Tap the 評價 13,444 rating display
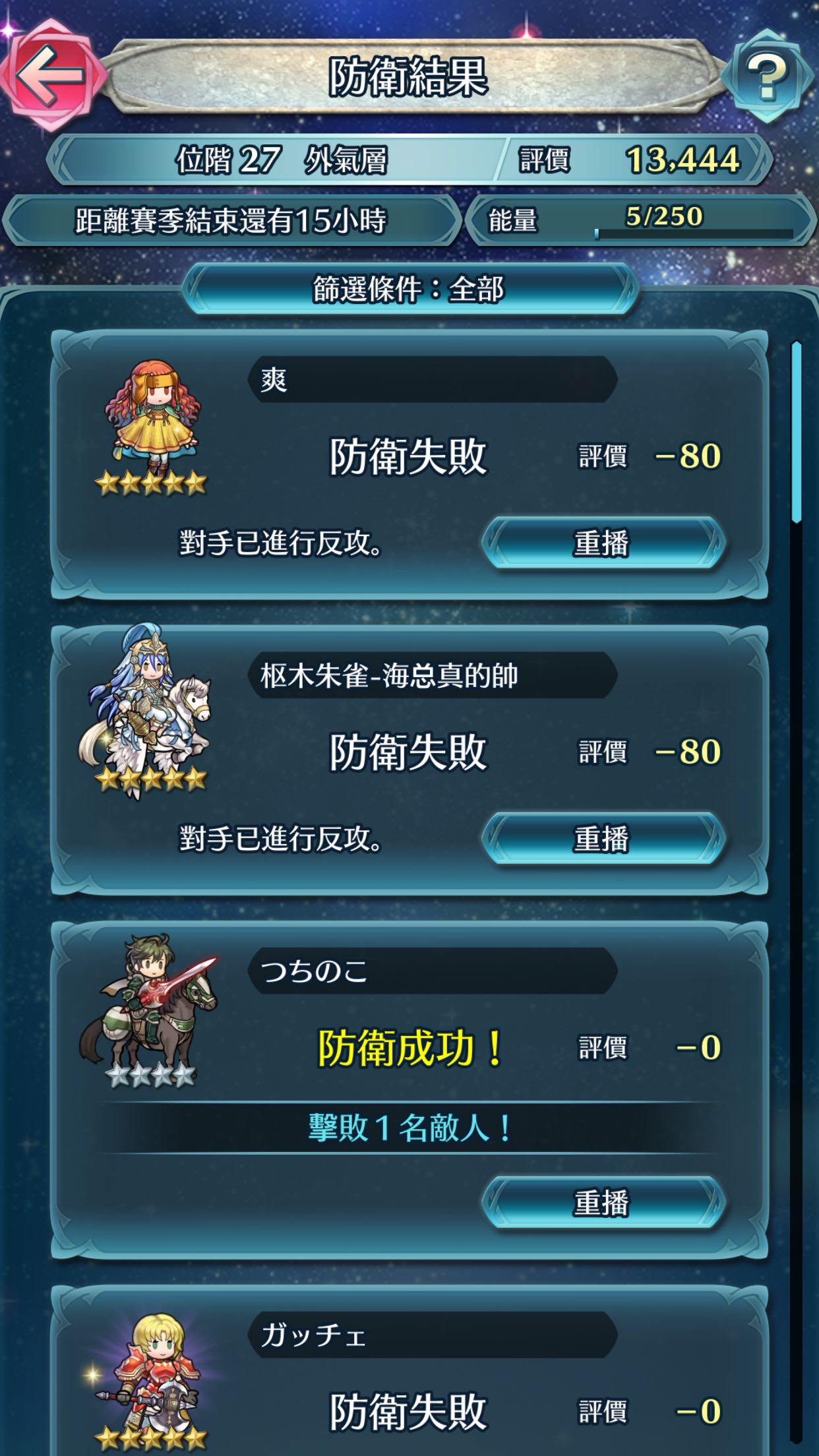 (x=633, y=160)
